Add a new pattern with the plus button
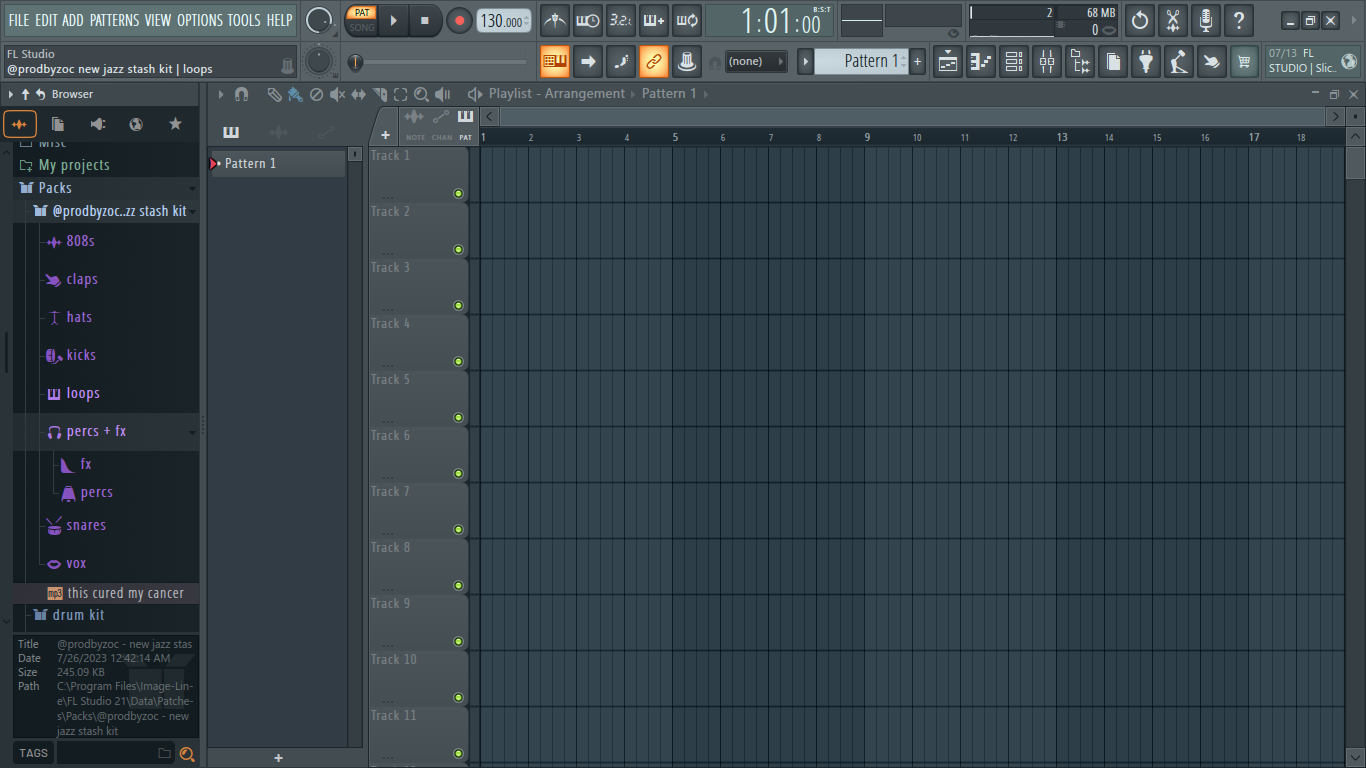Image resolution: width=1366 pixels, height=768 pixels. (x=918, y=62)
